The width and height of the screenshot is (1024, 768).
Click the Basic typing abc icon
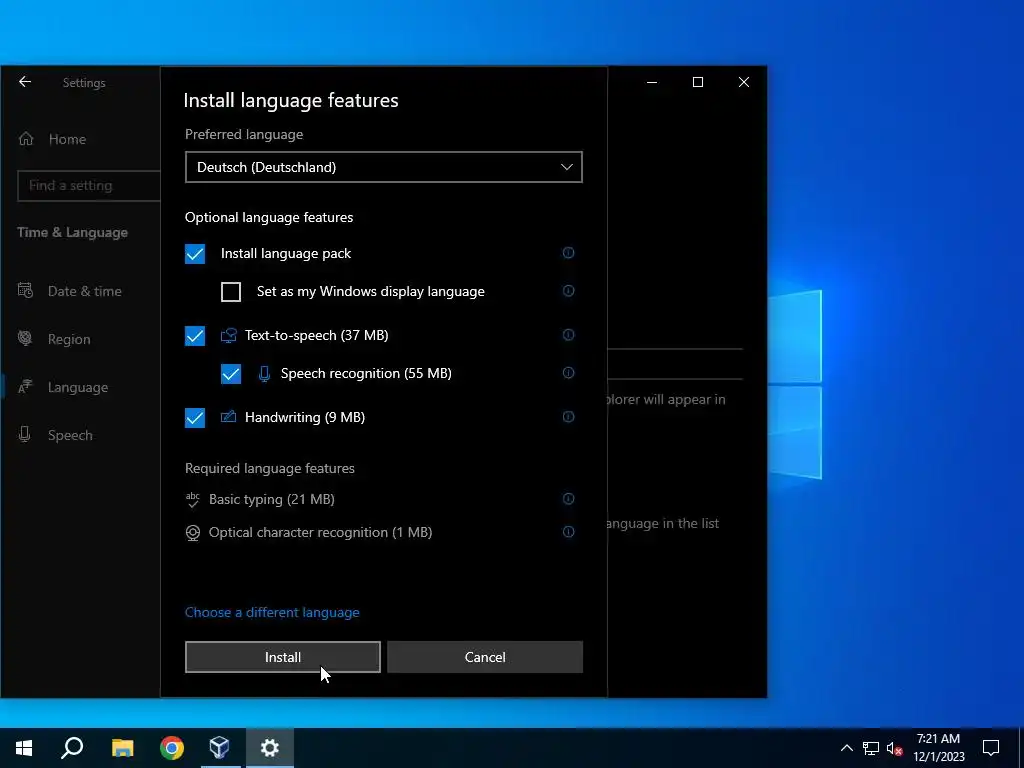193,500
